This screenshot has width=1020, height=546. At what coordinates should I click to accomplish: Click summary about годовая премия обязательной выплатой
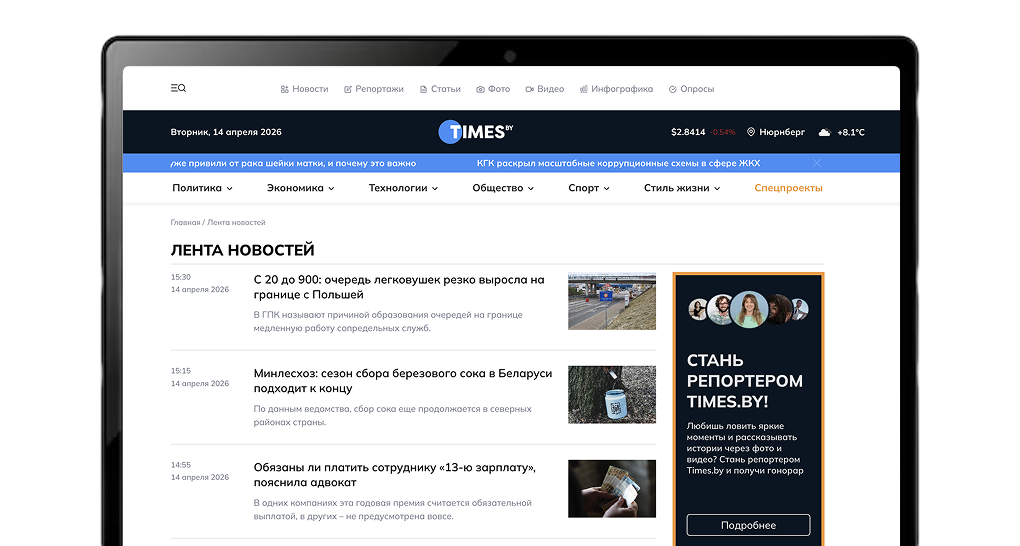click(392, 510)
